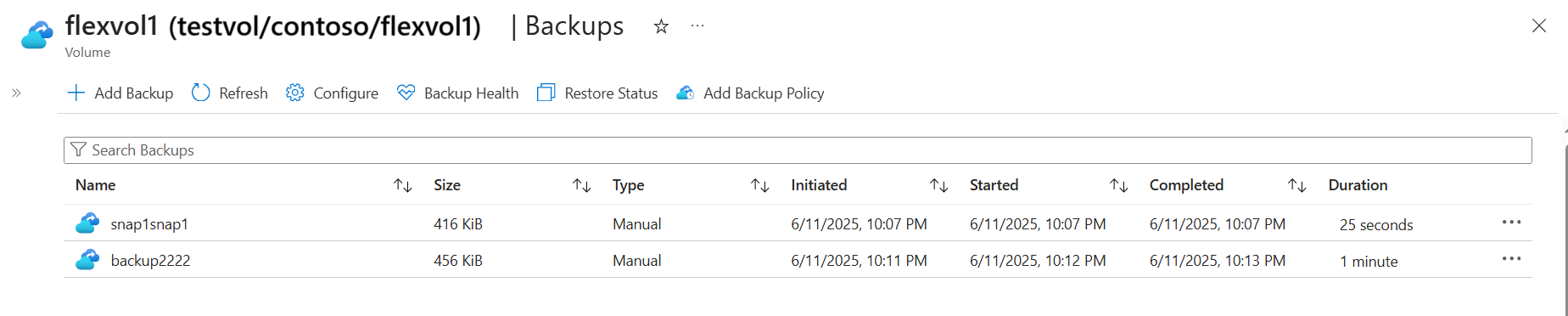Viewport: 1568px width, 316px height.
Task: Sort by Completed column arrows
Action: [1297, 185]
